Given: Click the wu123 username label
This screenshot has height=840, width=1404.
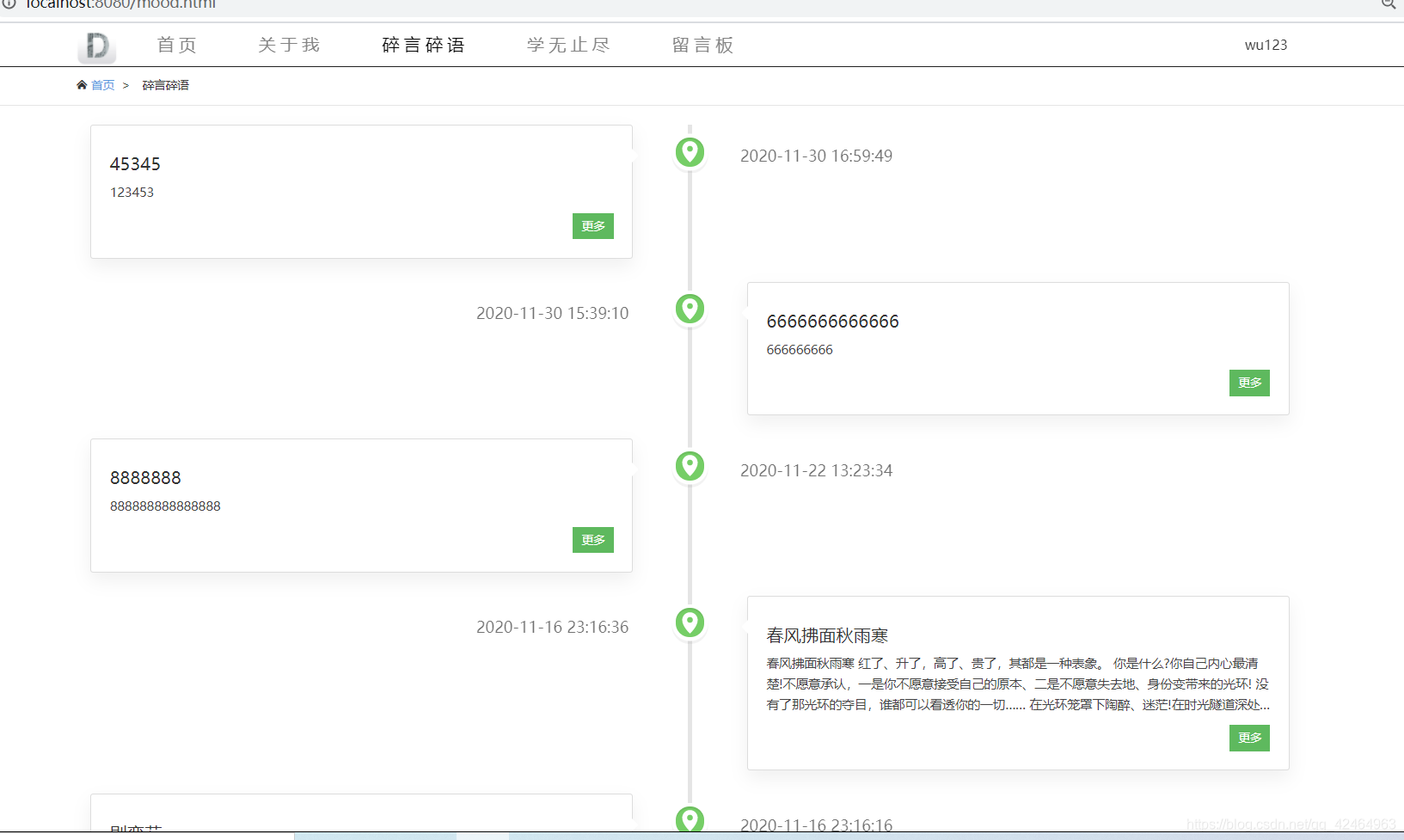Looking at the screenshot, I should [x=1266, y=45].
